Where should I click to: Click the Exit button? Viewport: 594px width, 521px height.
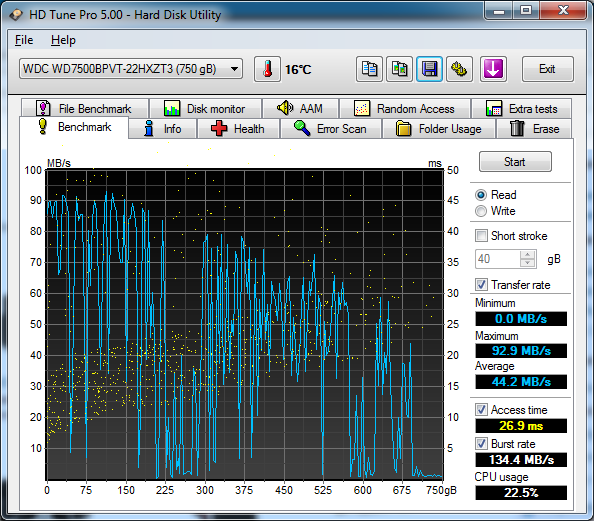point(547,69)
